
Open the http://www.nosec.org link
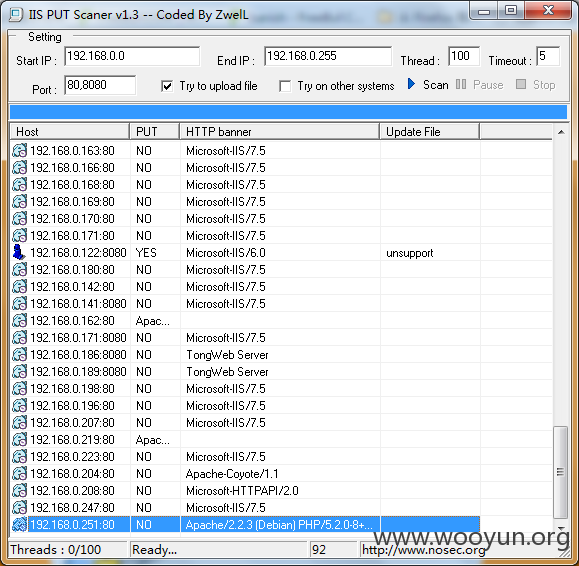[424, 550]
